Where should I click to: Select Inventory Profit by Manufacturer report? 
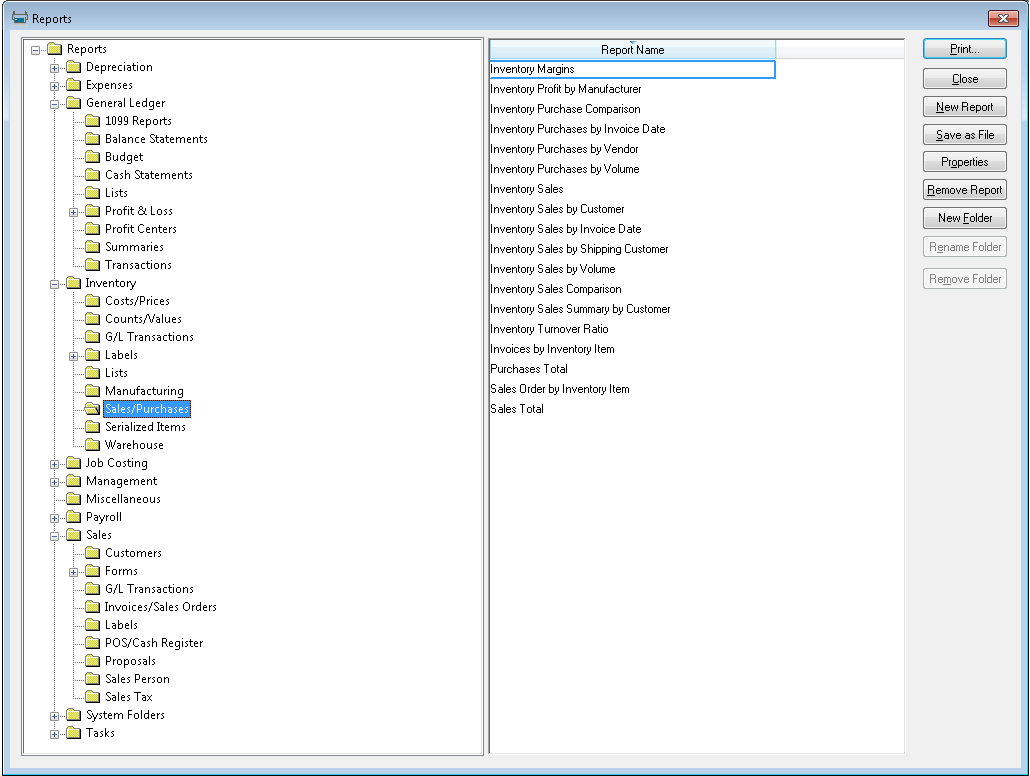point(566,89)
